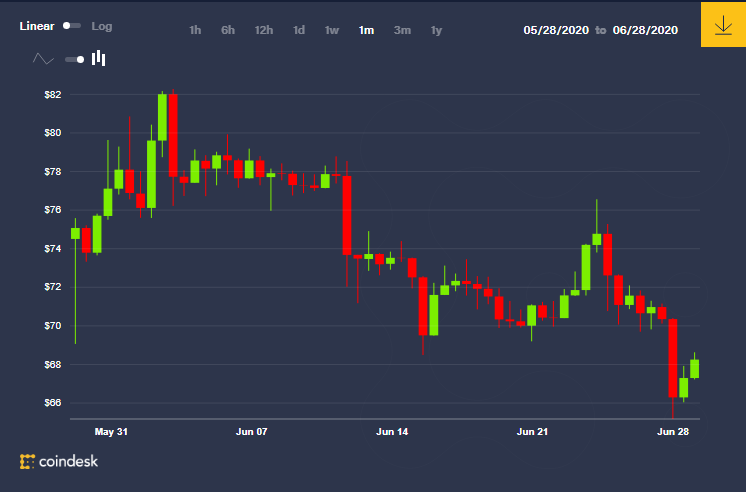The image size is (746, 492).
Task: Click the May 31 date axis label
Action: click(x=111, y=432)
